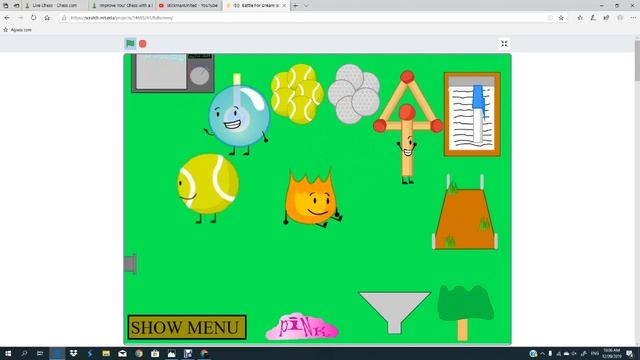This screenshot has height=360, width=640.
Task: Click the framed paper with blue pen
Action: click(x=472, y=114)
